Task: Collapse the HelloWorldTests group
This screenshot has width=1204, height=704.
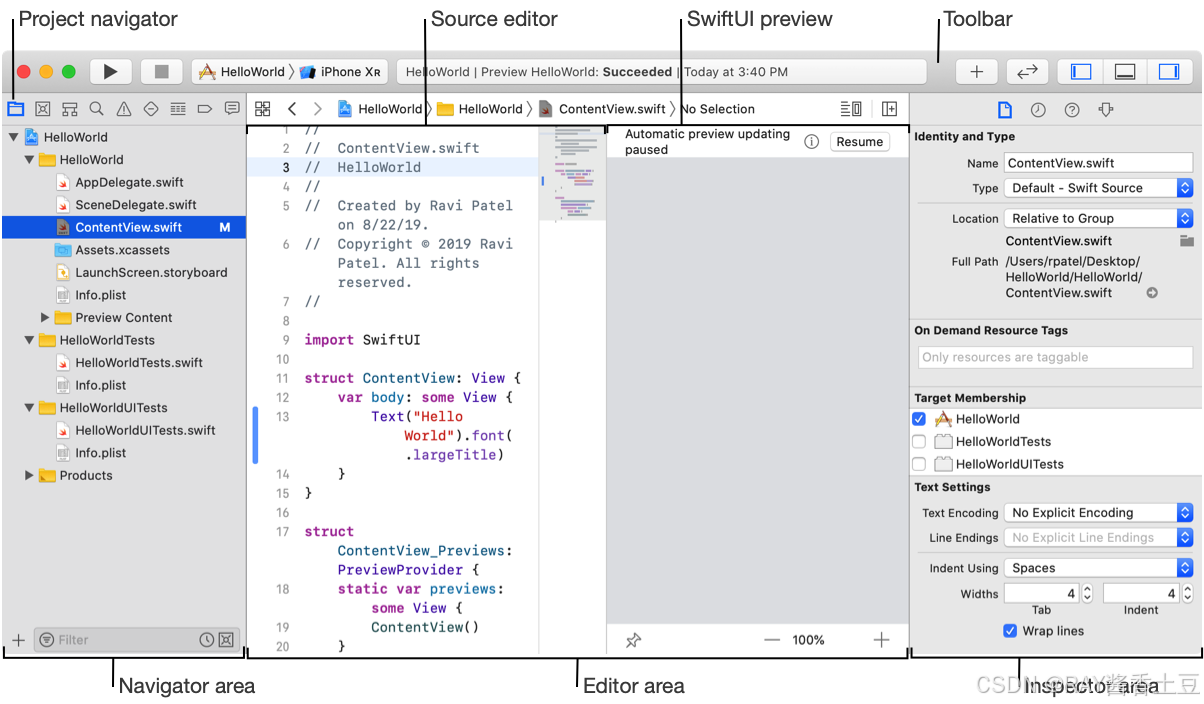Action: click(29, 340)
